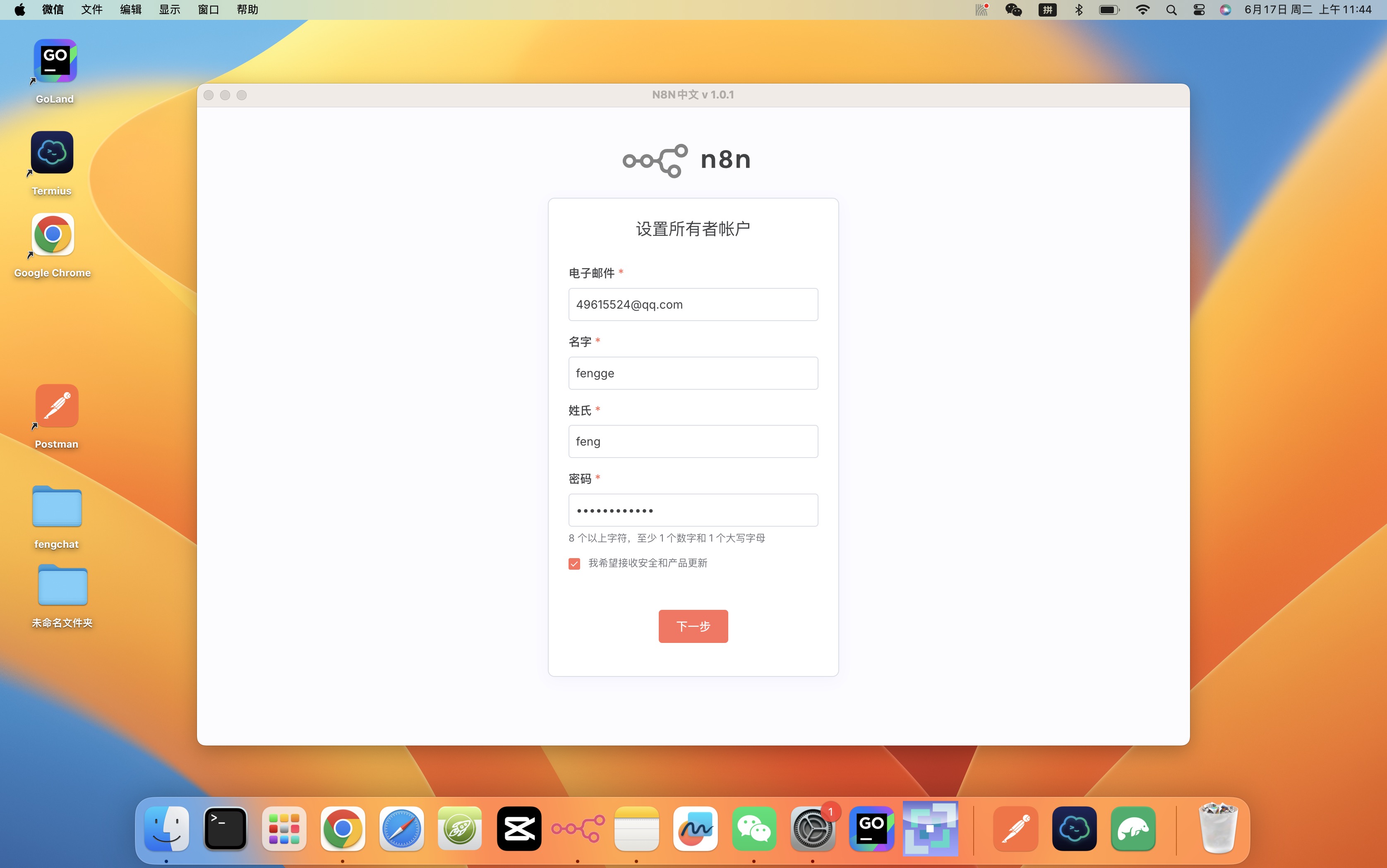Open the pixelated blue app in Dock
This screenshot has height=868, width=1387.
930,828
